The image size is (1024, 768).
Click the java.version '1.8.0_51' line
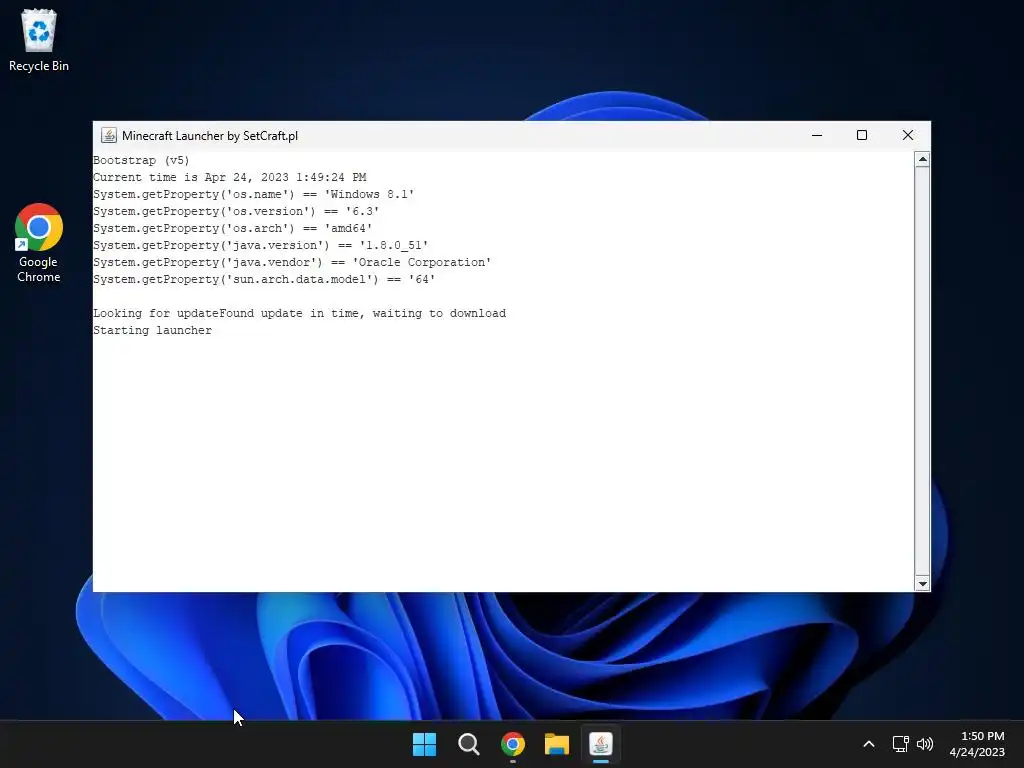(x=261, y=246)
